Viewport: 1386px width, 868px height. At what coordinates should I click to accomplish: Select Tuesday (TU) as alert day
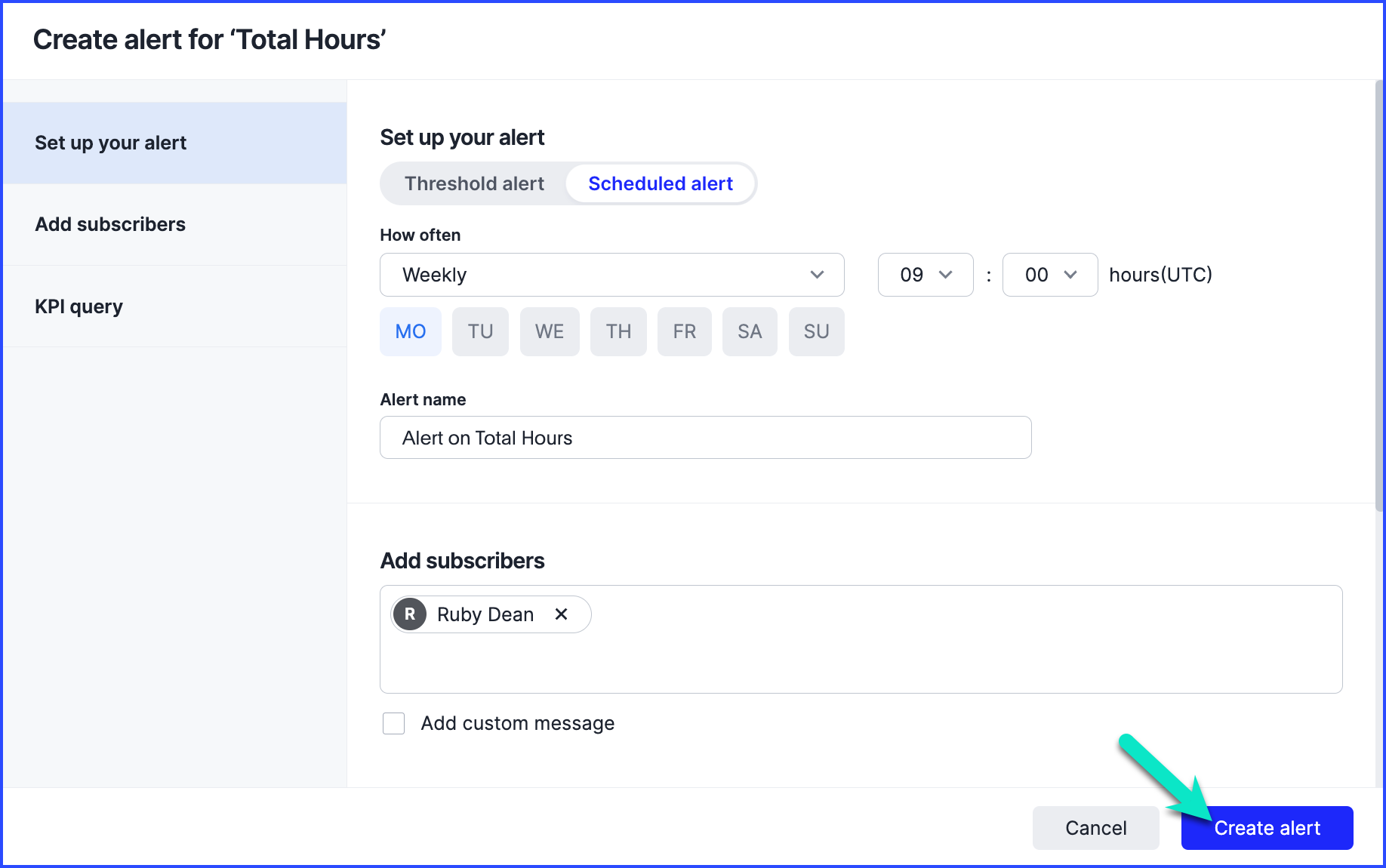tap(480, 331)
